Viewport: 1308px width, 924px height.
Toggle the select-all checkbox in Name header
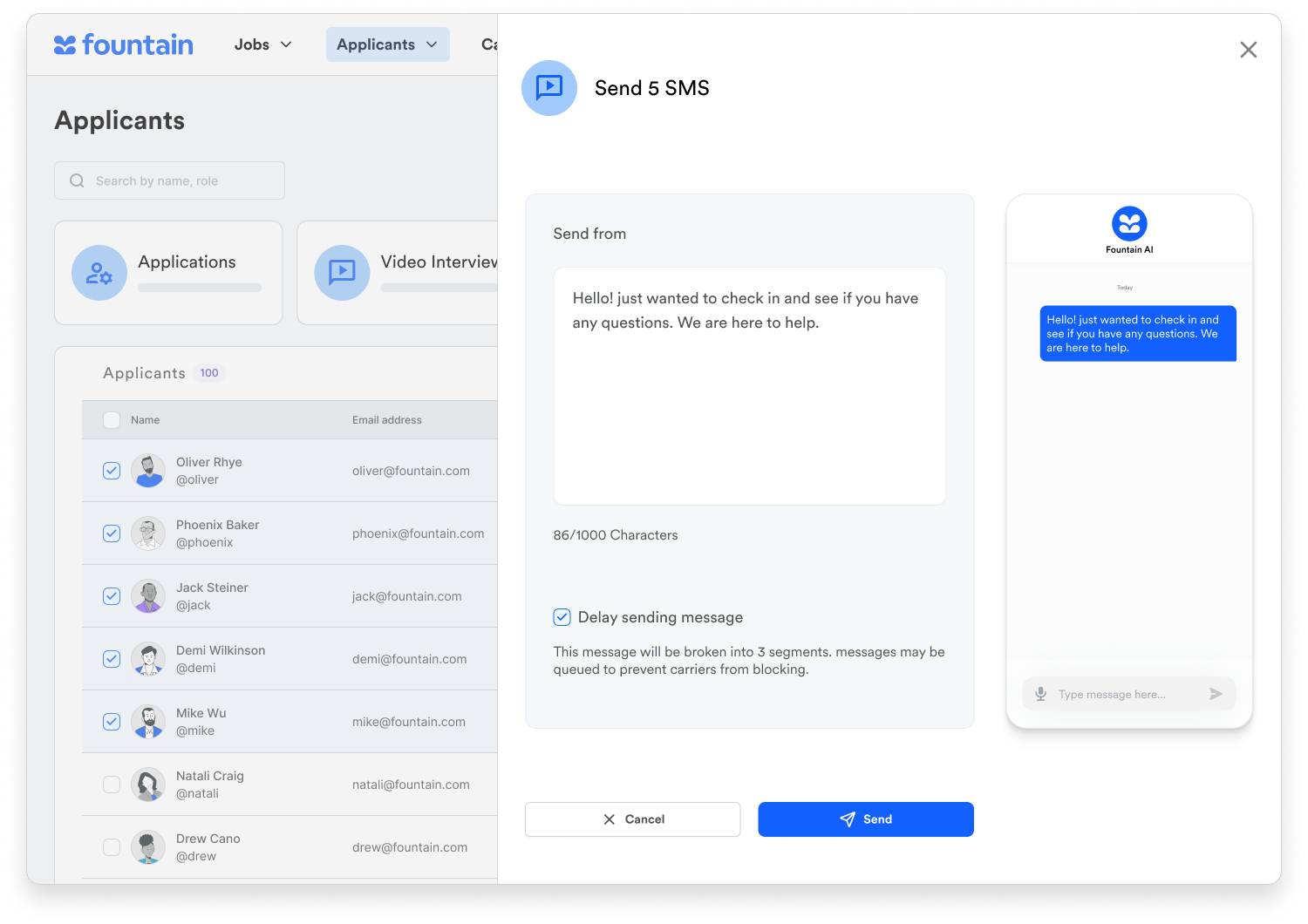click(112, 420)
